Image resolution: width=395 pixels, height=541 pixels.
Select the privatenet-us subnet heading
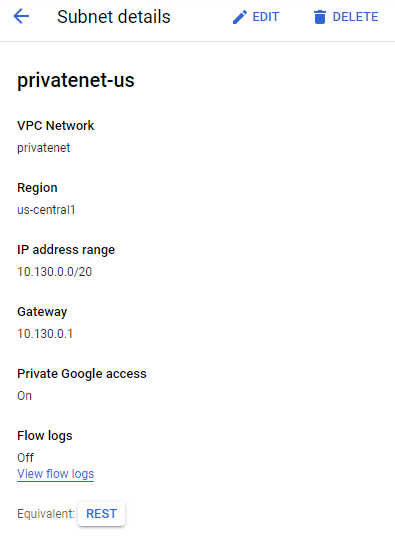76,80
